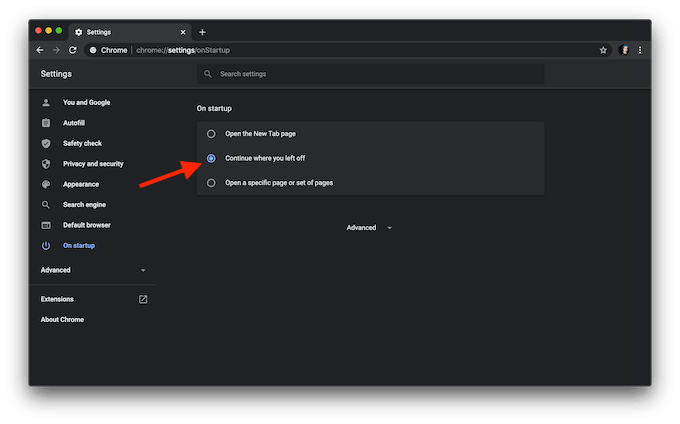
Task: Click the Search settings input field
Action: tap(370, 74)
